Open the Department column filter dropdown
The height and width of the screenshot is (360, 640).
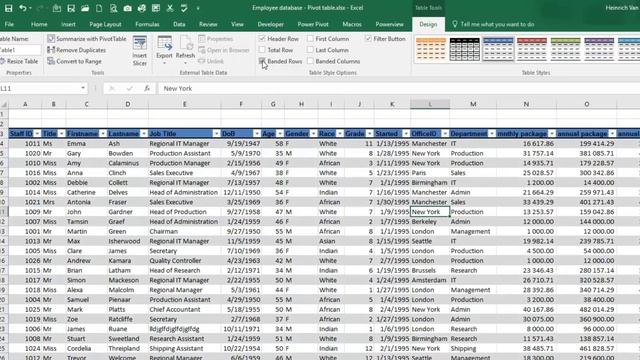tap(492, 133)
